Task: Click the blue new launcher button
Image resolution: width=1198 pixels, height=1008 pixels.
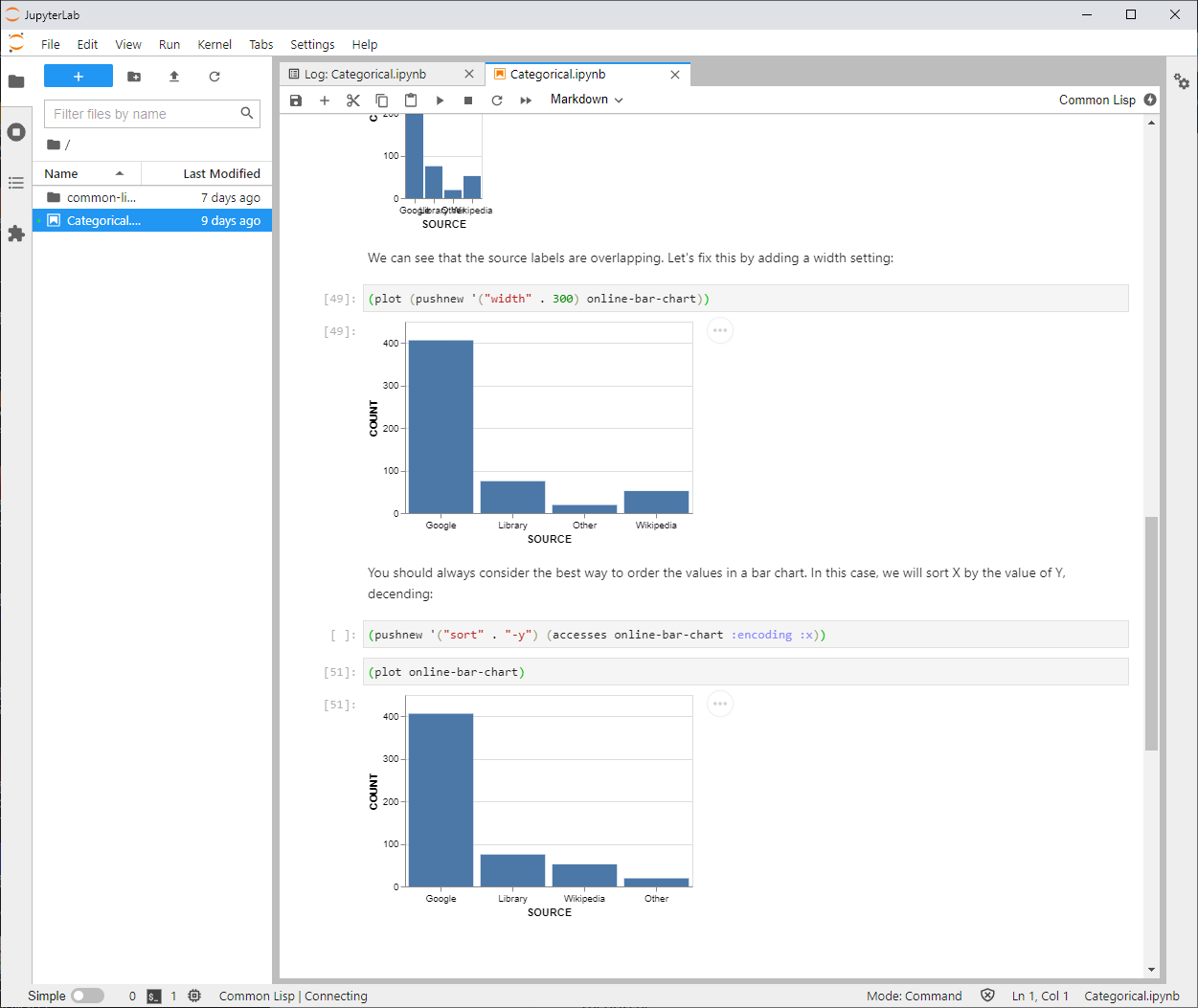Action: pyautogui.click(x=79, y=77)
